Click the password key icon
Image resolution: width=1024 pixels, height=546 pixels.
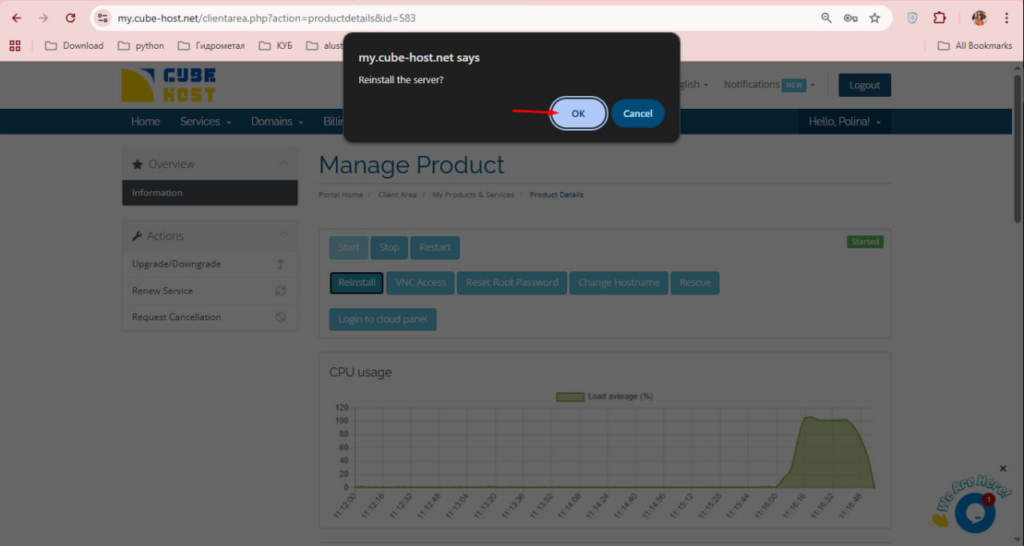(850, 18)
